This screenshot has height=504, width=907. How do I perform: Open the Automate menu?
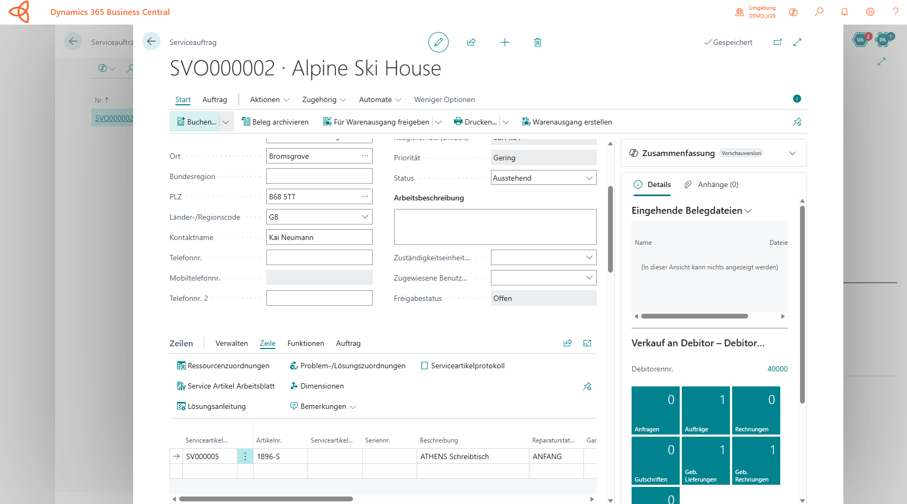point(380,100)
